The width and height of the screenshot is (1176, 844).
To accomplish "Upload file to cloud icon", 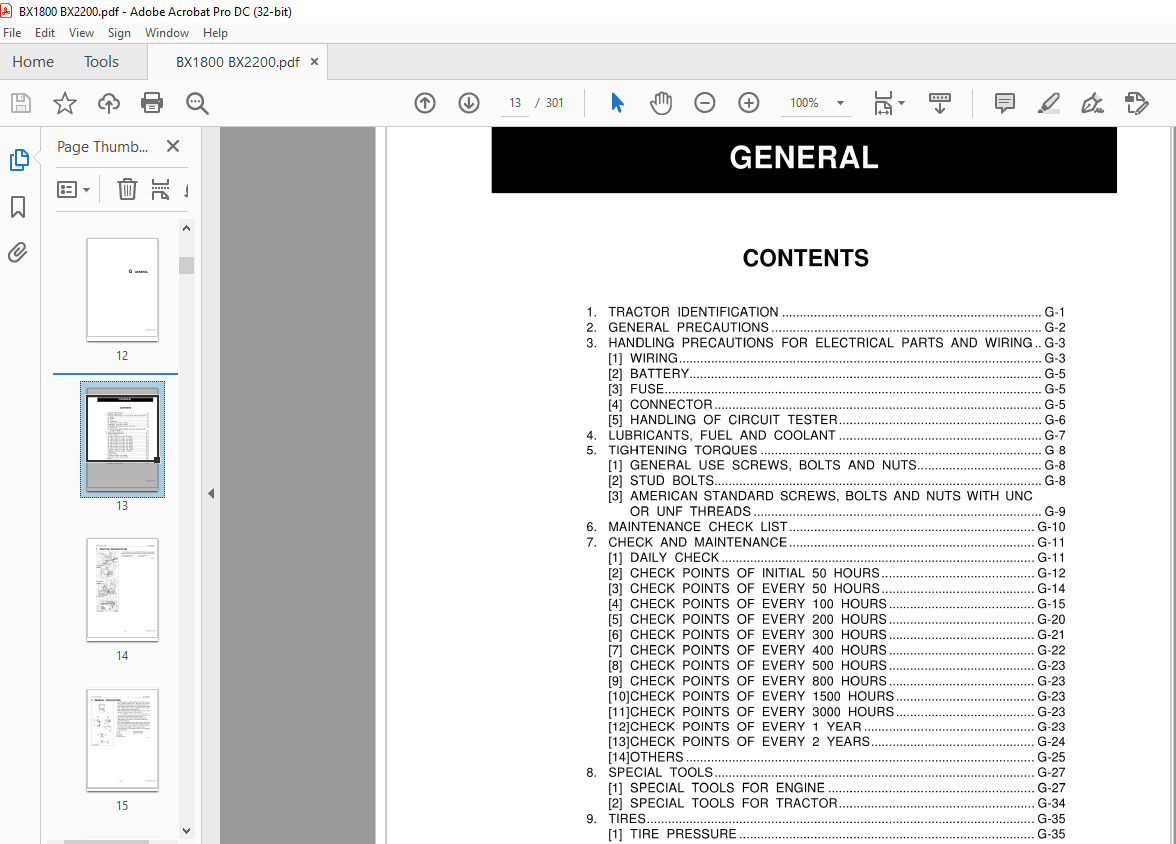I will point(109,103).
